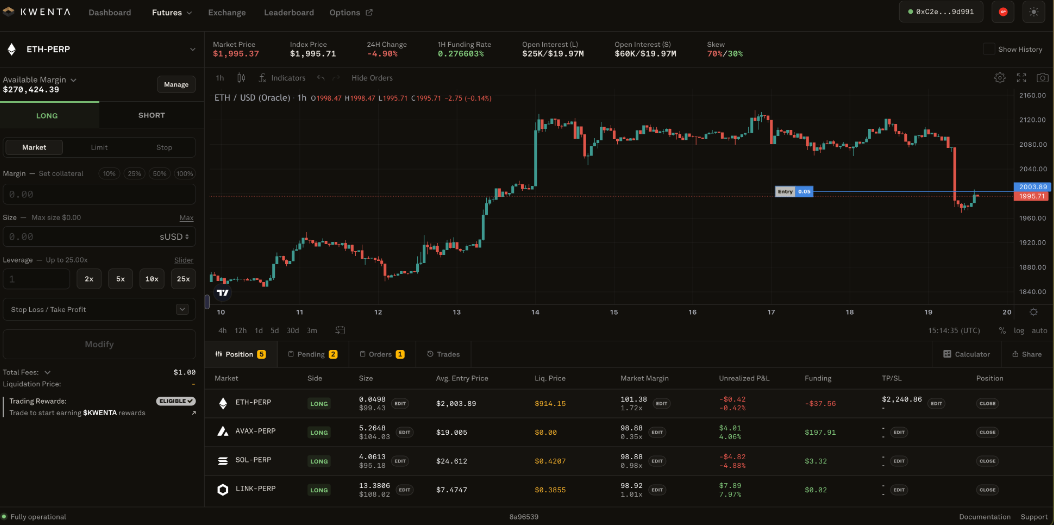Click the Margin amount input field
Screen dimensions: 1054x525
[x=99, y=194]
